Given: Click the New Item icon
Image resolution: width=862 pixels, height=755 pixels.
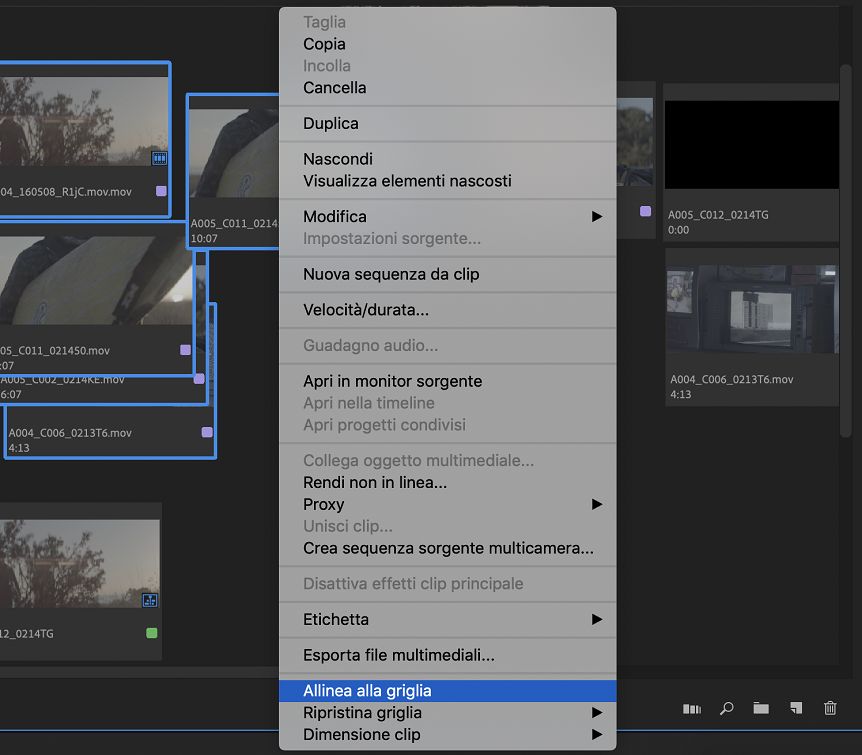Looking at the screenshot, I should pos(795,708).
